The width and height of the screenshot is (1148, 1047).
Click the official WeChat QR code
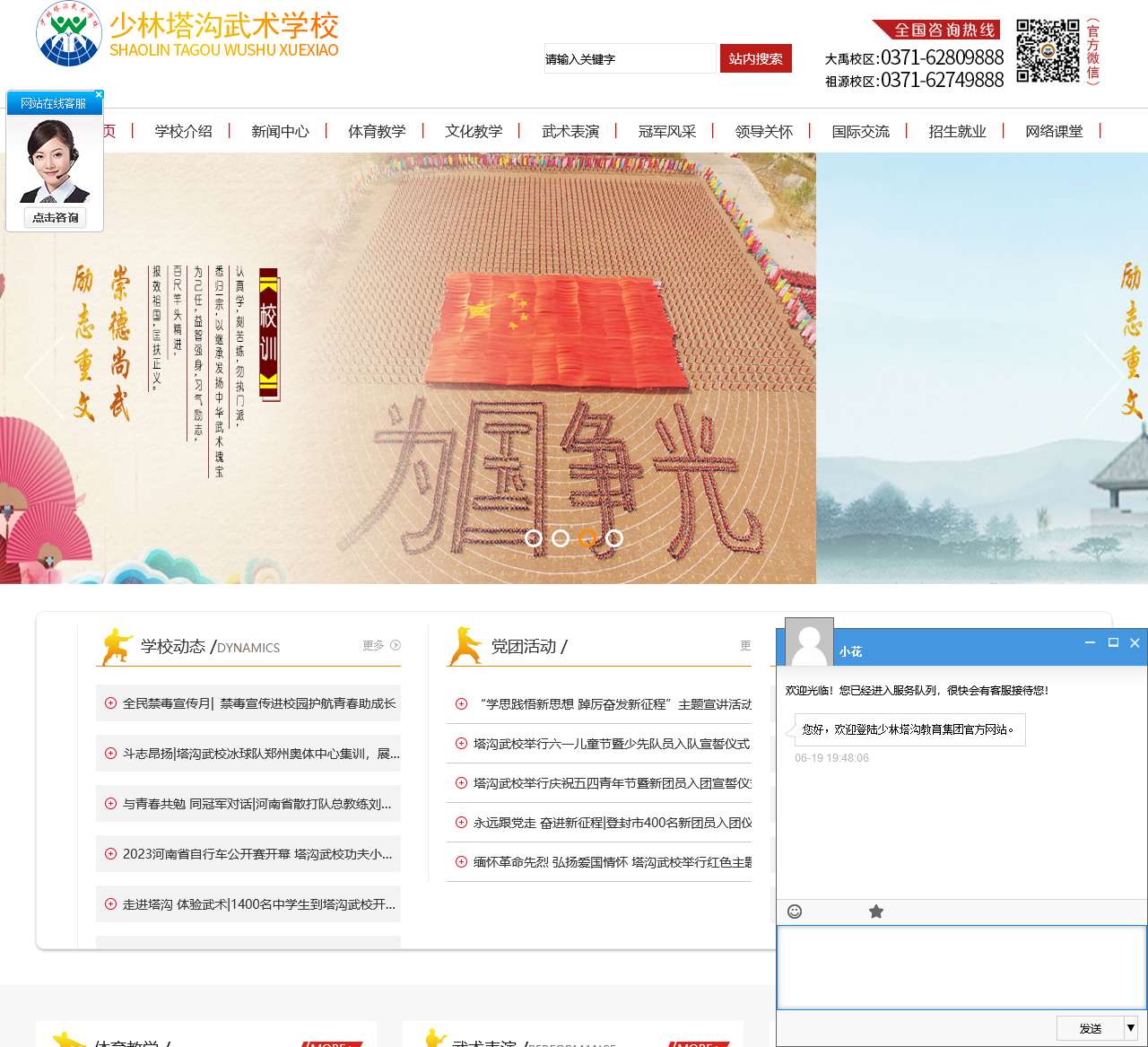[1048, 51]
